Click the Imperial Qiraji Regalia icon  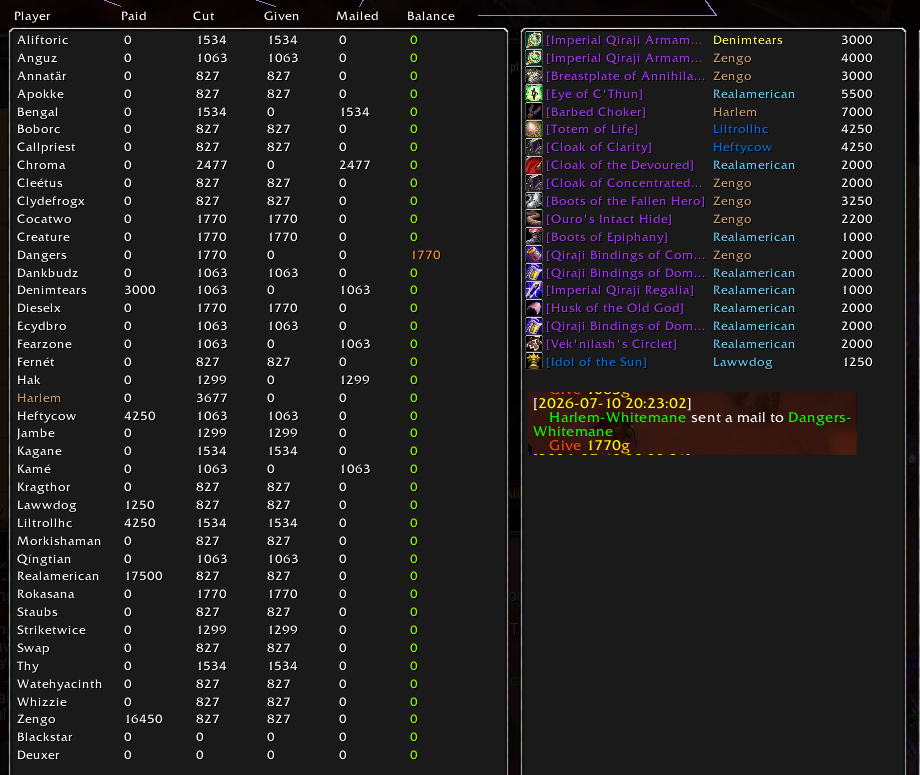[534, 290]
